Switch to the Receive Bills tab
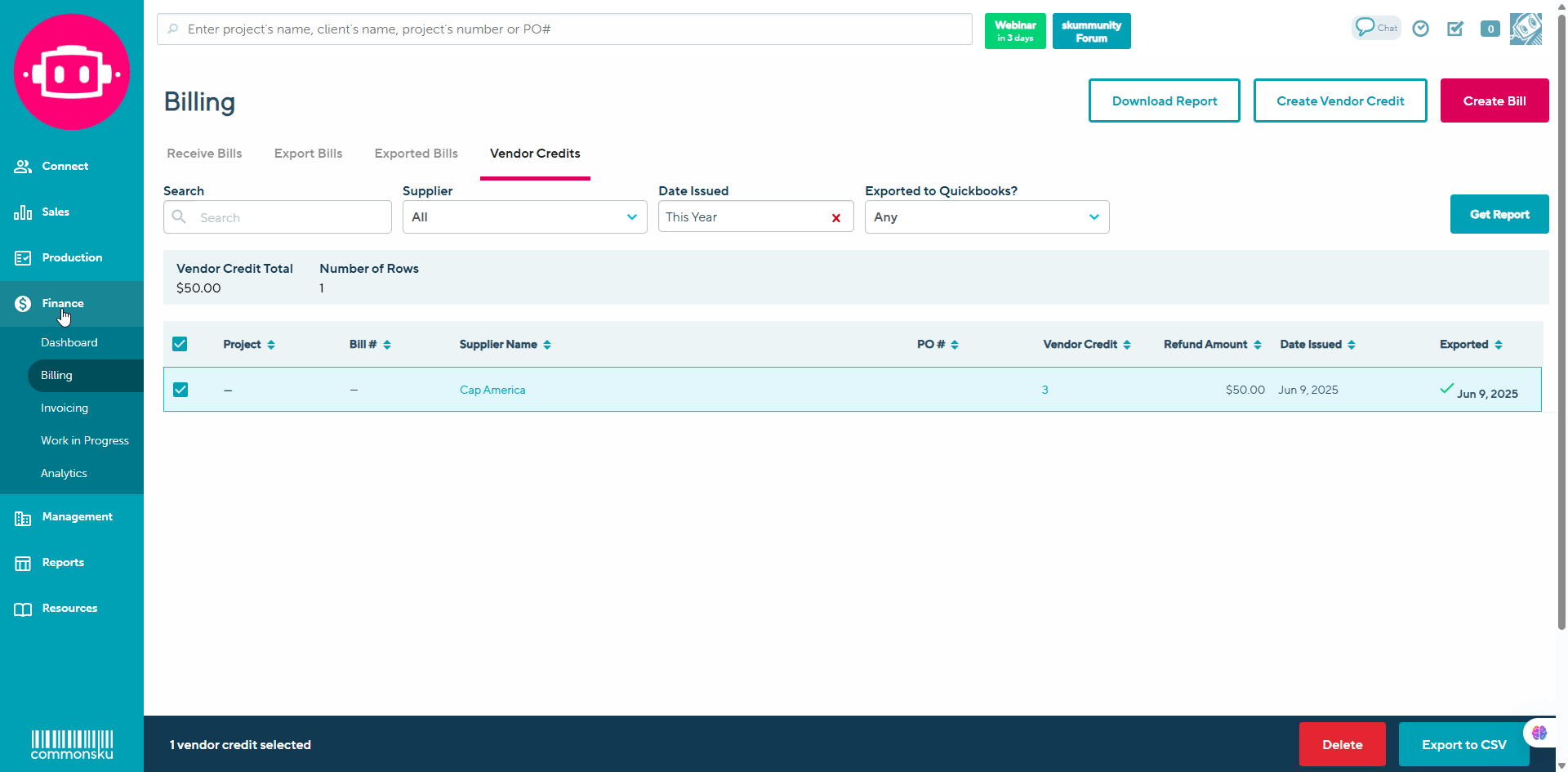 (x=204, y=154)
